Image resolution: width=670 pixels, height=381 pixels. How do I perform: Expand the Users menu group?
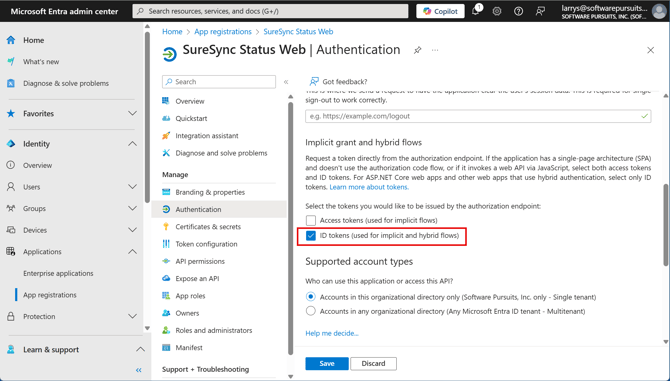(x=132, y=187)
